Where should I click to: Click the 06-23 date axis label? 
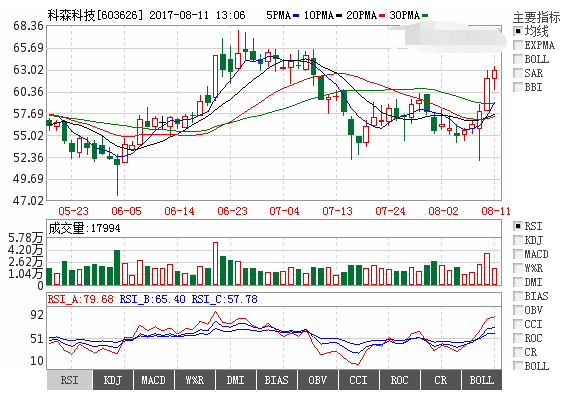pyautogui.click(x=232, y=211)
